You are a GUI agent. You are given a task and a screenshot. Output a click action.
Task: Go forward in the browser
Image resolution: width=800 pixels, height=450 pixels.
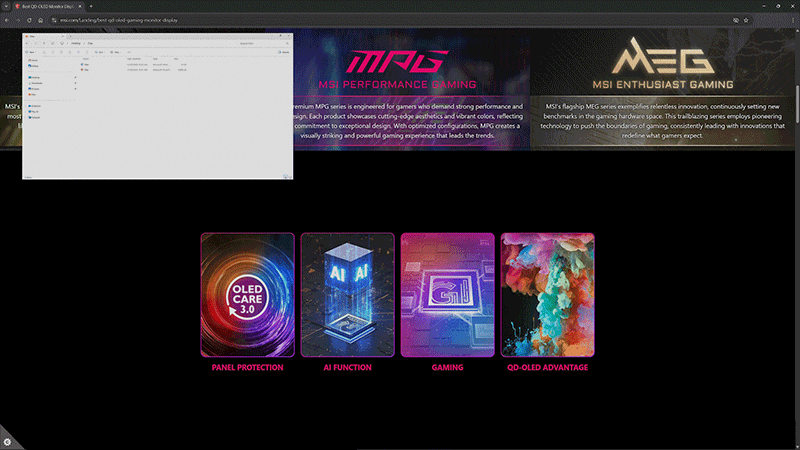18,20
